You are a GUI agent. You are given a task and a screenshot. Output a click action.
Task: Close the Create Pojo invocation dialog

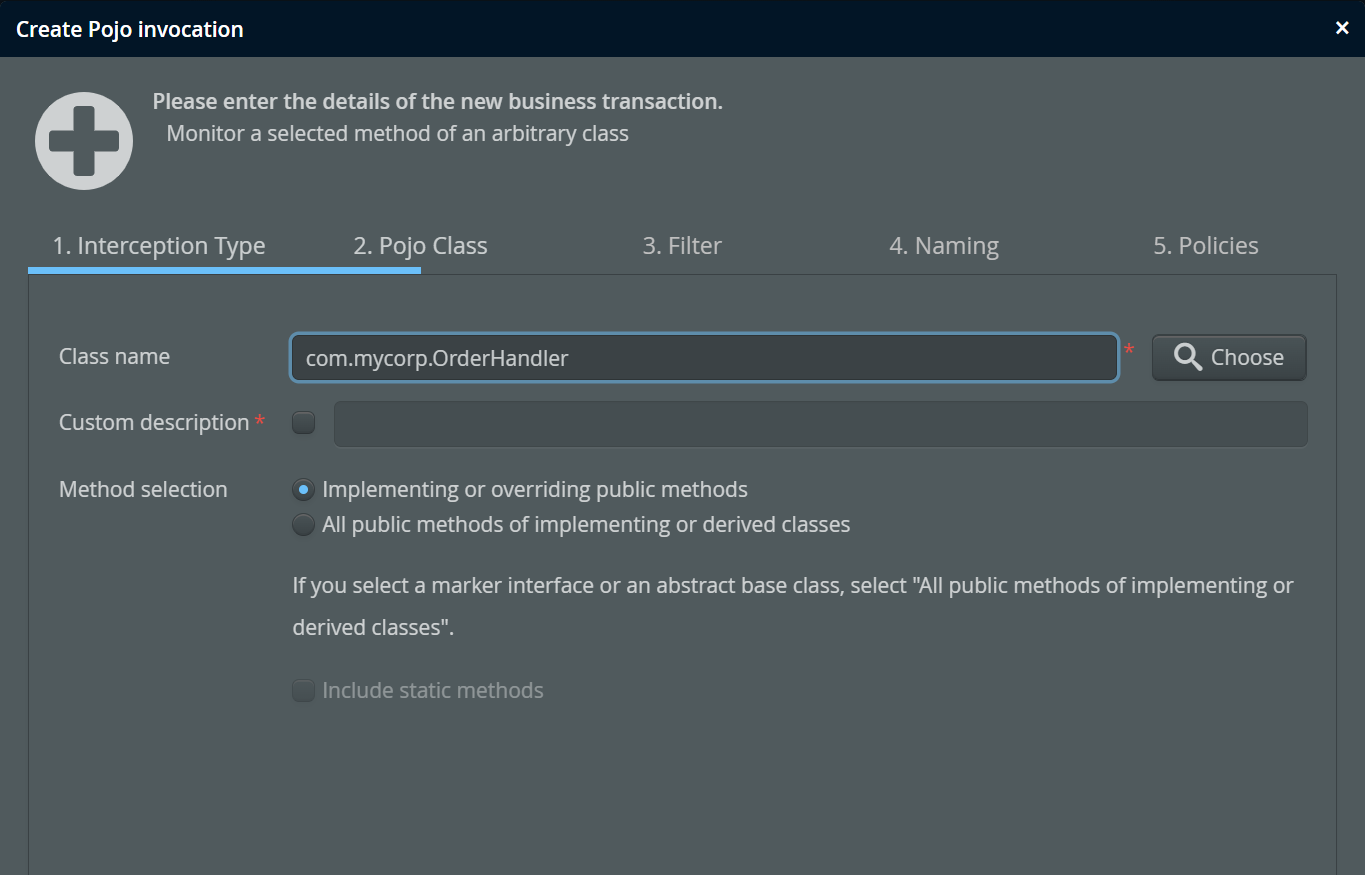(1342, 28)
